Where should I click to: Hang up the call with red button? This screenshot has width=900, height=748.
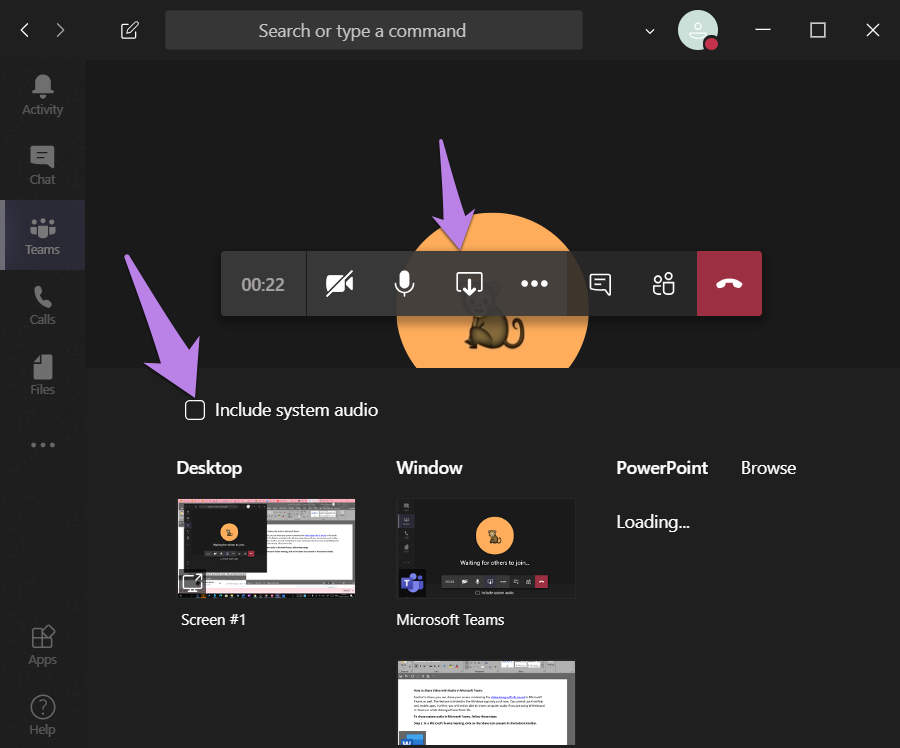[729, 284]
